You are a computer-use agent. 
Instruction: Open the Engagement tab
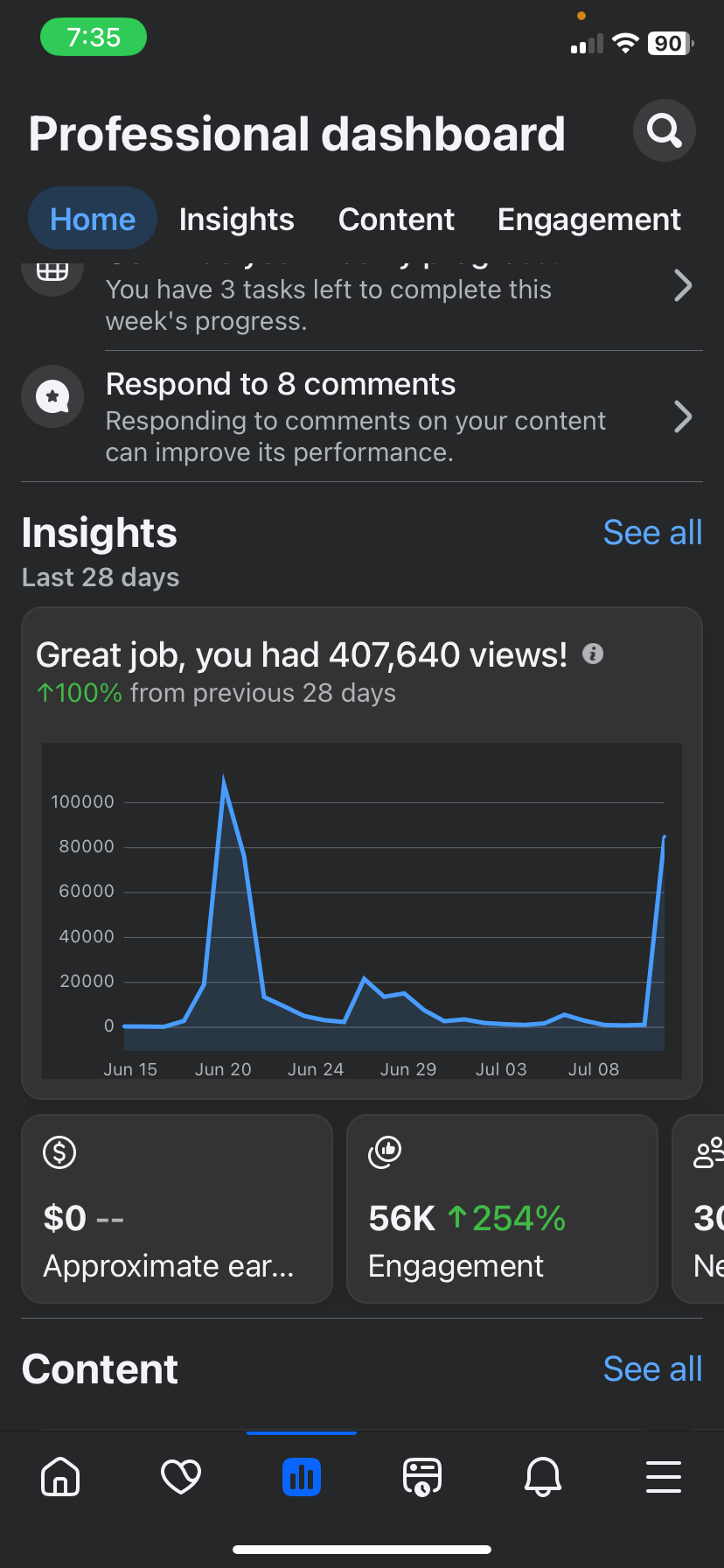coord(588,220)
